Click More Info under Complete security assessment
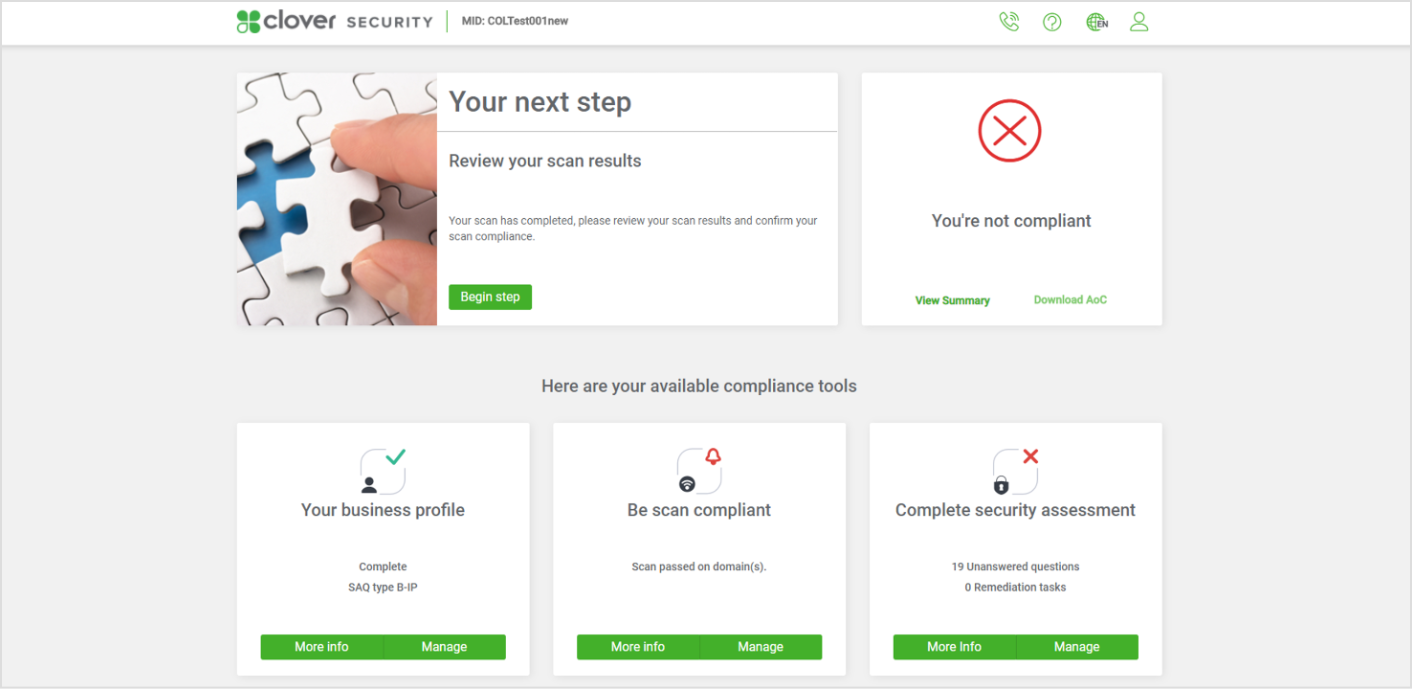1412x689 pixels. (x=954, y=647)
